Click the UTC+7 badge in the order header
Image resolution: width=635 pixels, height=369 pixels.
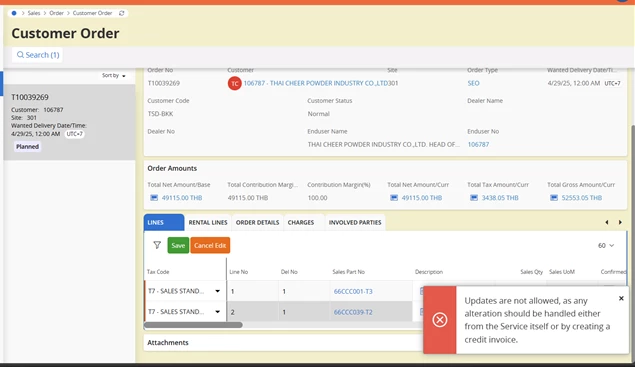(612, 83)
